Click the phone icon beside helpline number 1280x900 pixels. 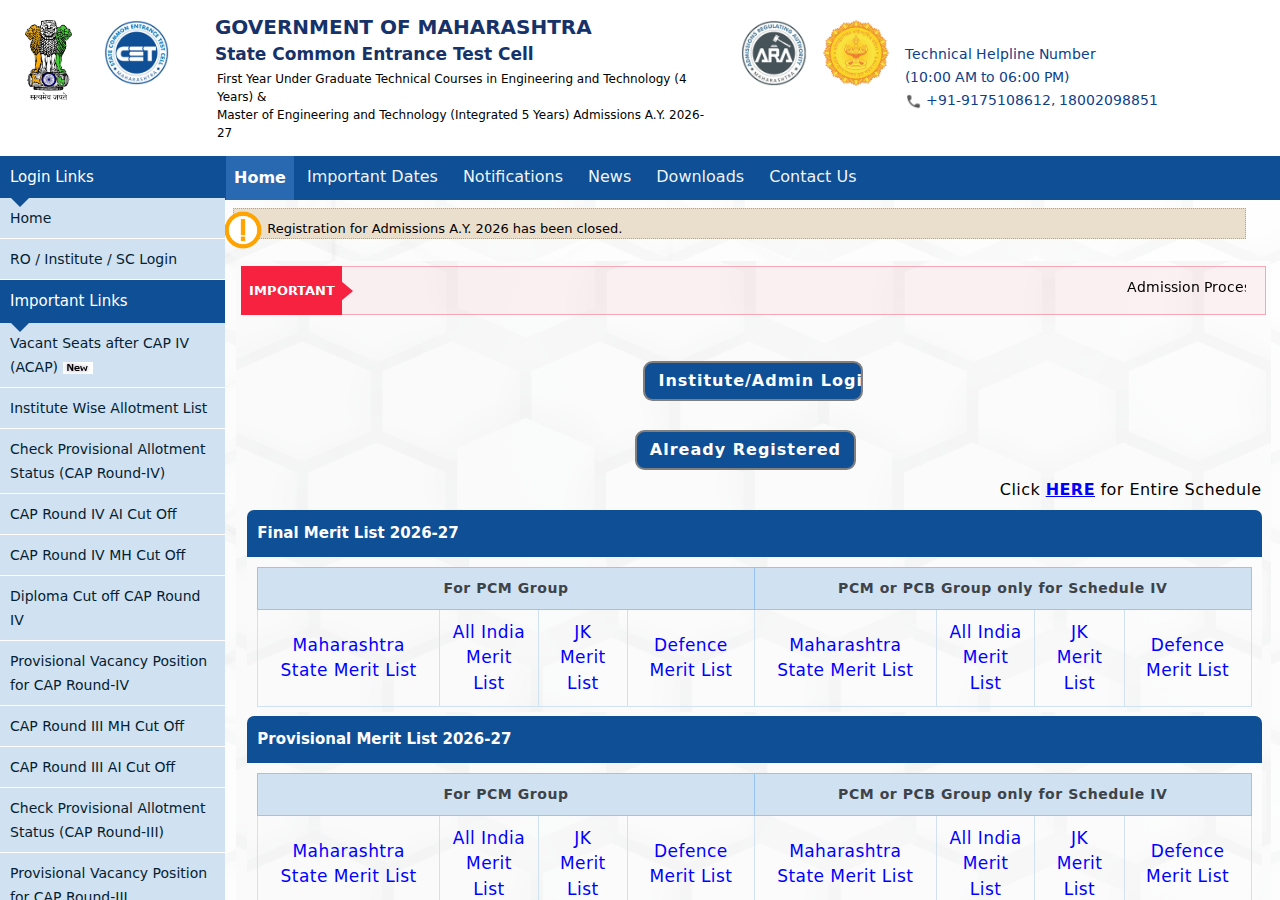(x=913, y=101)
